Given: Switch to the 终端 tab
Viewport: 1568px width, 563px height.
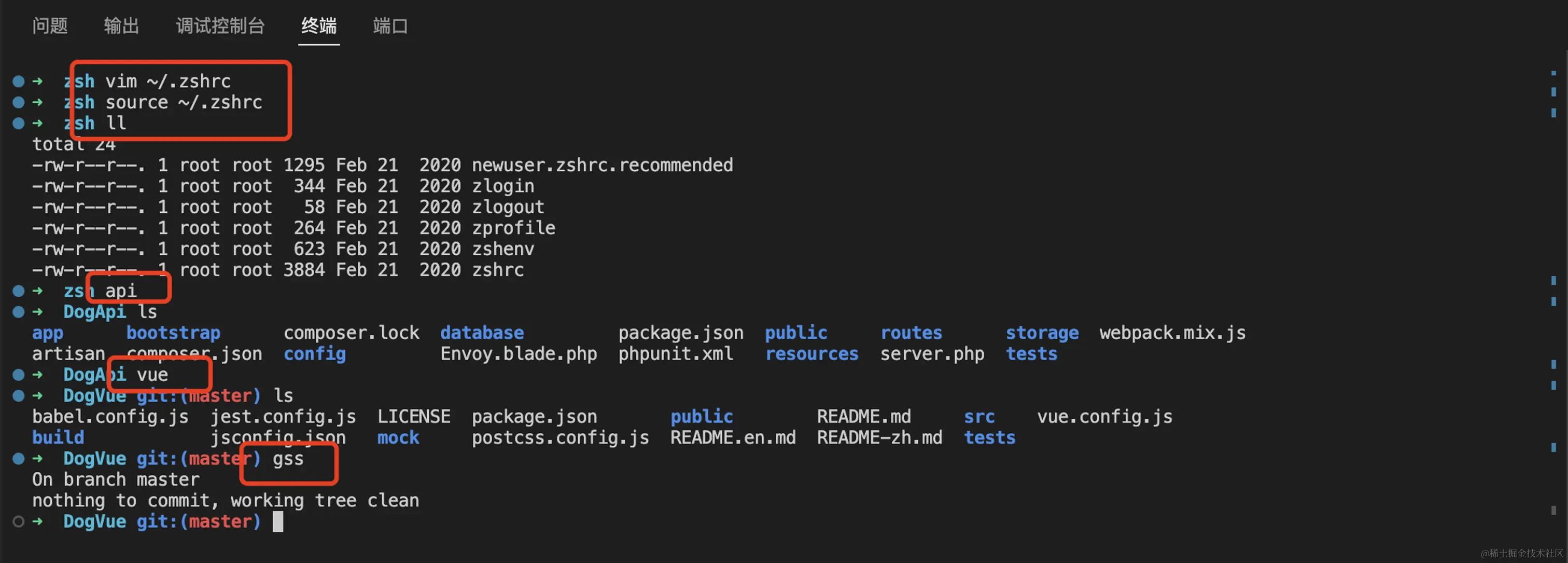Looking at the screenshot, I should 319,26.
